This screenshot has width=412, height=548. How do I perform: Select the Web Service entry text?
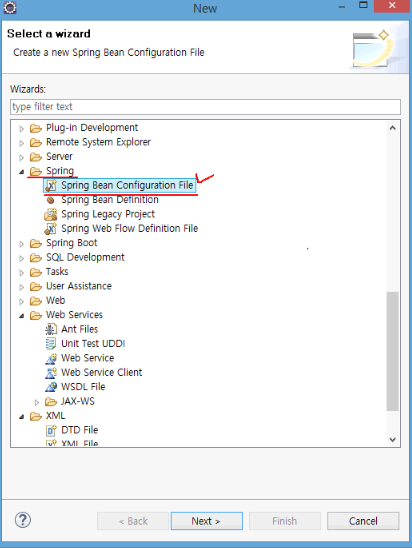tap(88, 358)
